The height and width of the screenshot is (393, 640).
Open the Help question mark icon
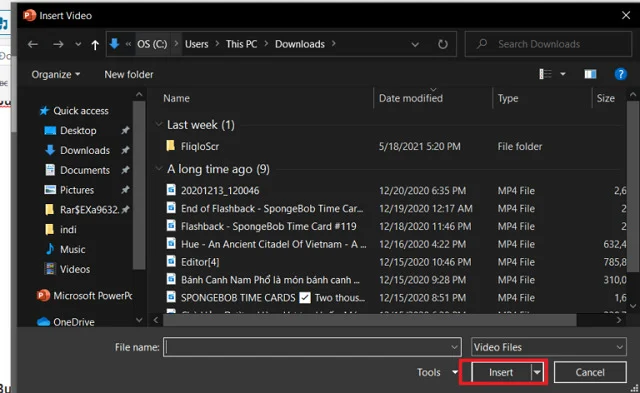tap(620, 74)
